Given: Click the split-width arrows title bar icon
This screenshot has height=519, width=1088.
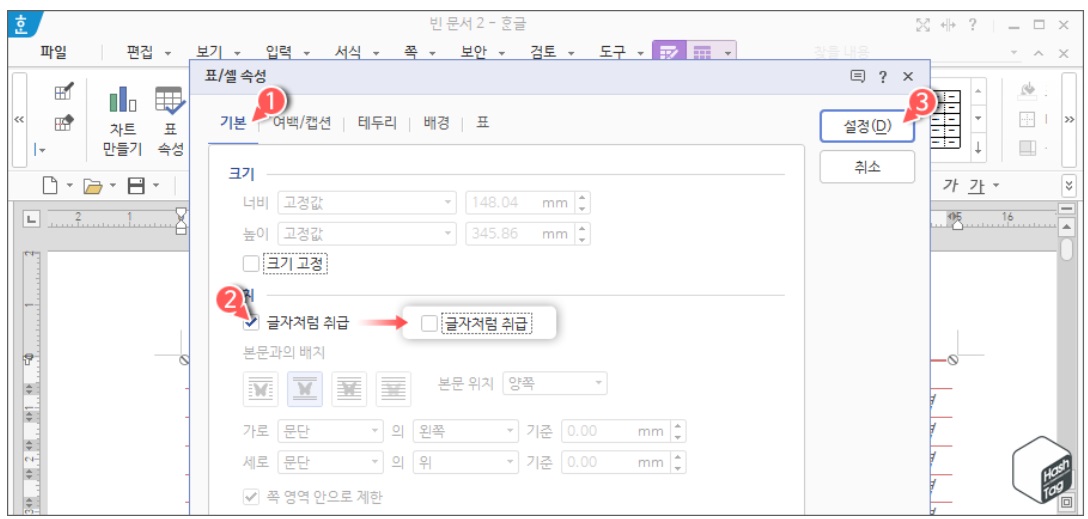Looking at the screenshot, I should [948, 25].
